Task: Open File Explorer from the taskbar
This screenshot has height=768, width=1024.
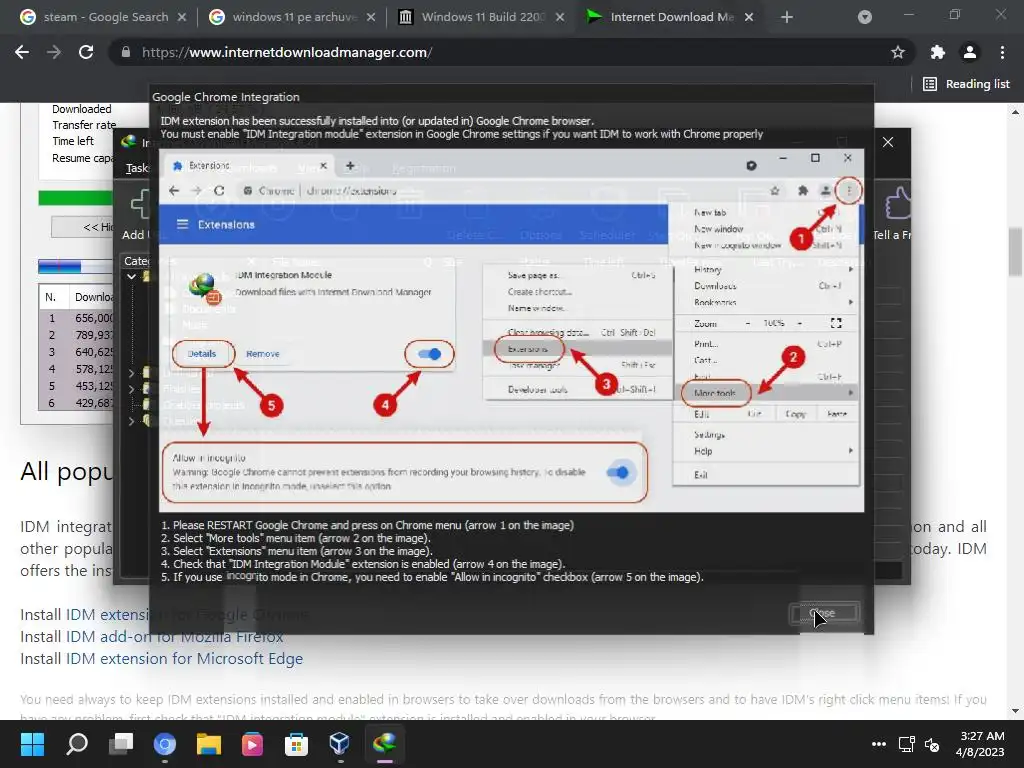Action: click(x=208, y=744)
